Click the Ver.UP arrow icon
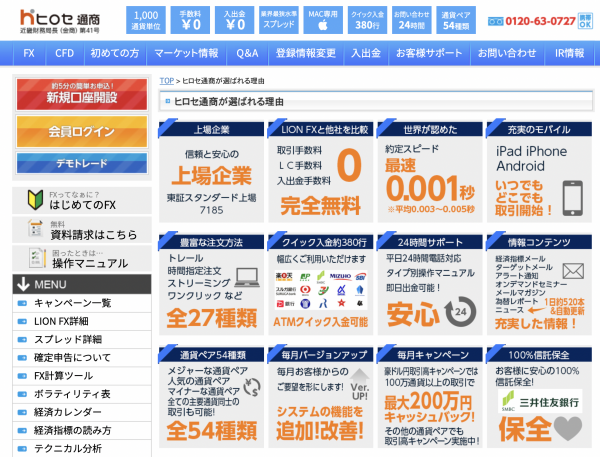 (x=360, y=384)
